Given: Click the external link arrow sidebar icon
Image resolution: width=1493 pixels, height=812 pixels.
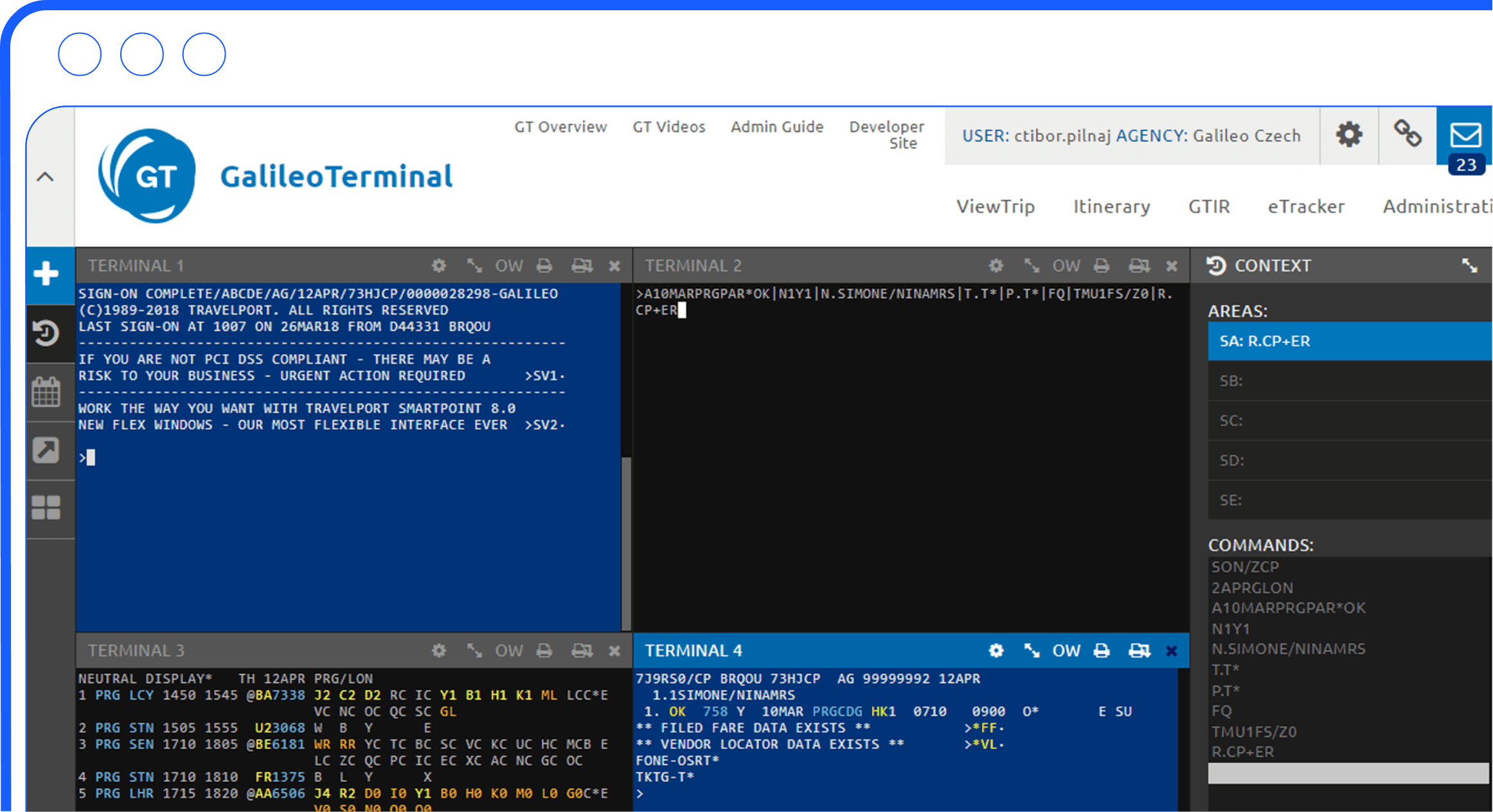Looking at the screenshot, I should 46,450.
